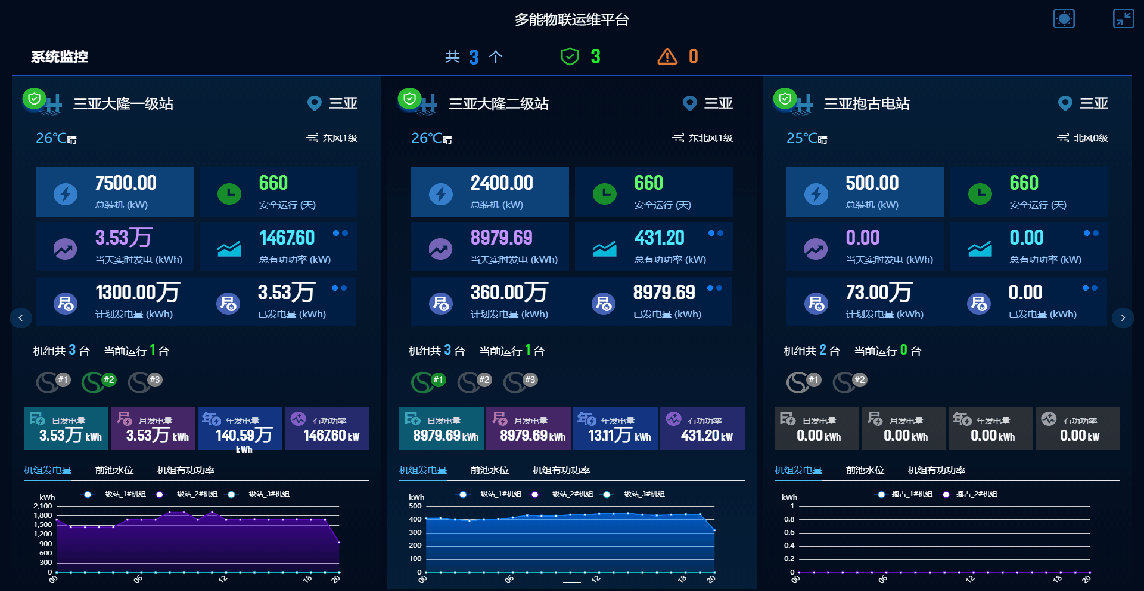Toggle 2#机组 legend series in 三亚抱古电站 chart

[969, 494]
